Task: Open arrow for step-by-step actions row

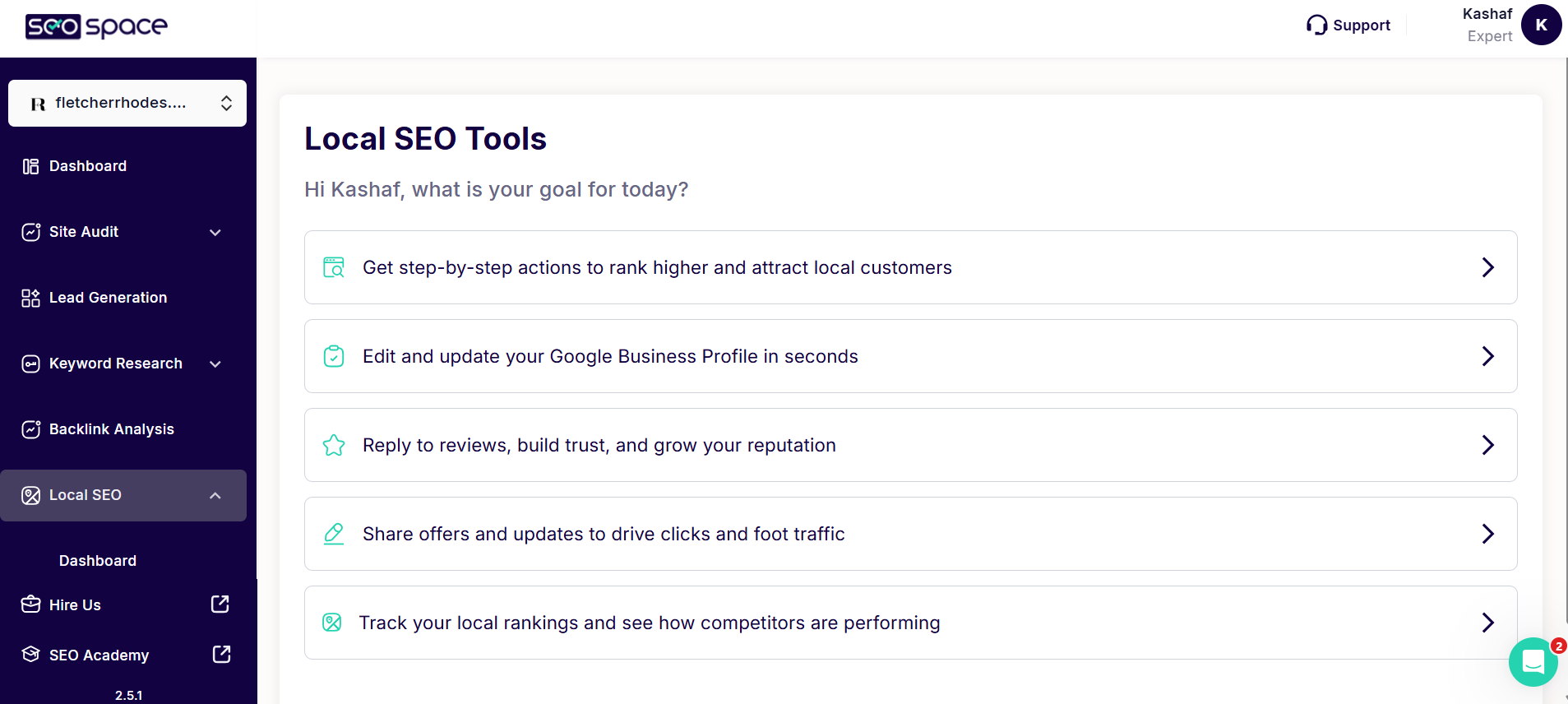Action: click(1487, 267)
